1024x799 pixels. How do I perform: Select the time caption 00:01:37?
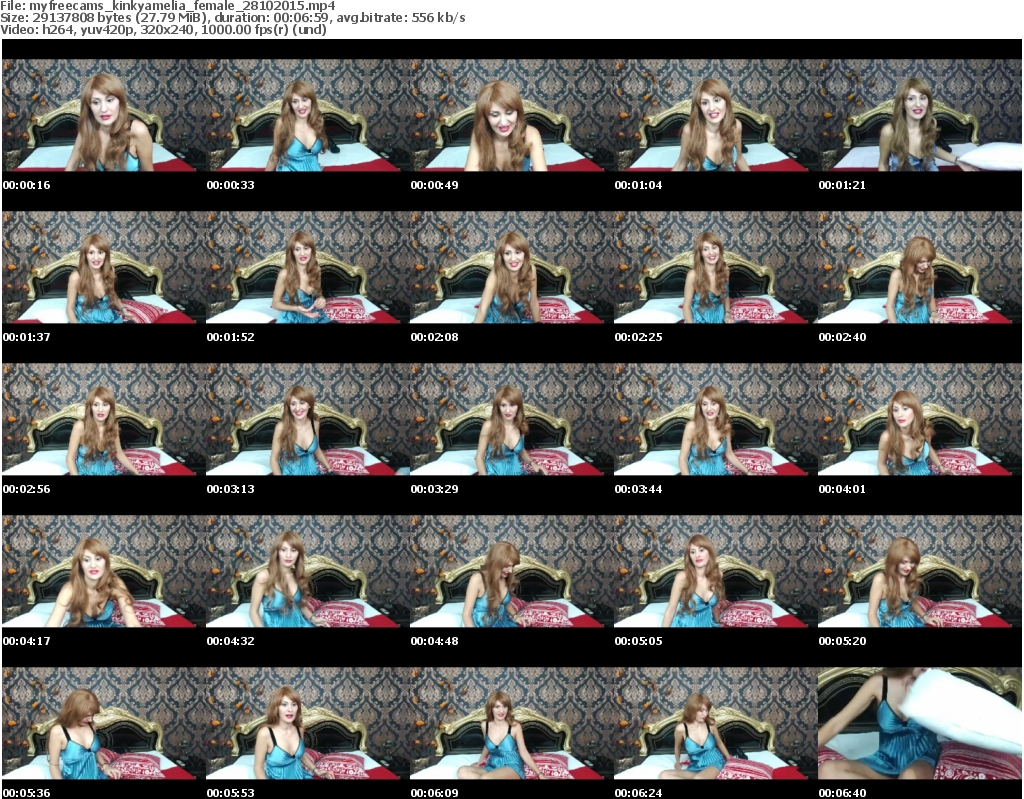(26, 337)
